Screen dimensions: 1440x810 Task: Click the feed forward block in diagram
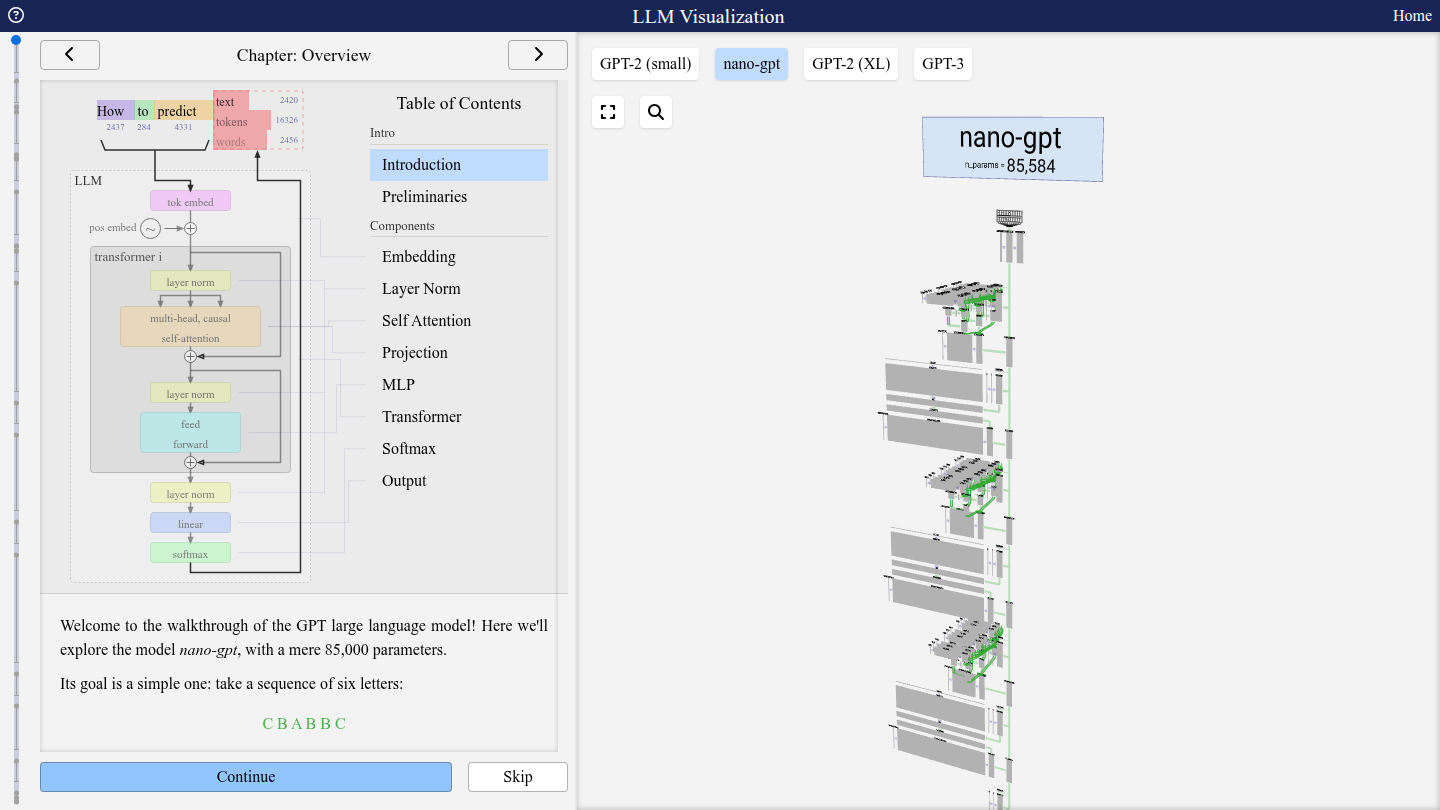[190, 433]
